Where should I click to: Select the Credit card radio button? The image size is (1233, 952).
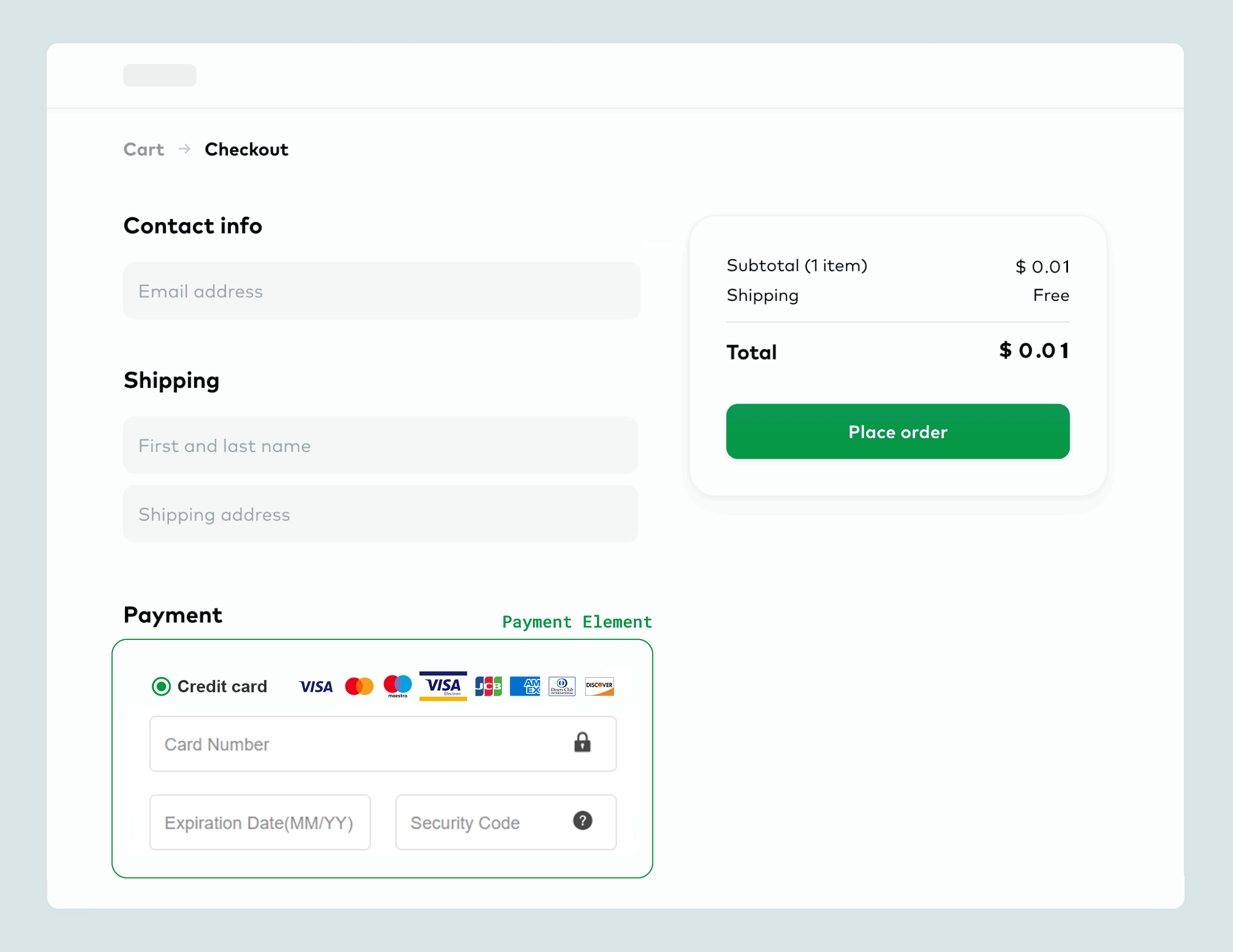[162, 687]
